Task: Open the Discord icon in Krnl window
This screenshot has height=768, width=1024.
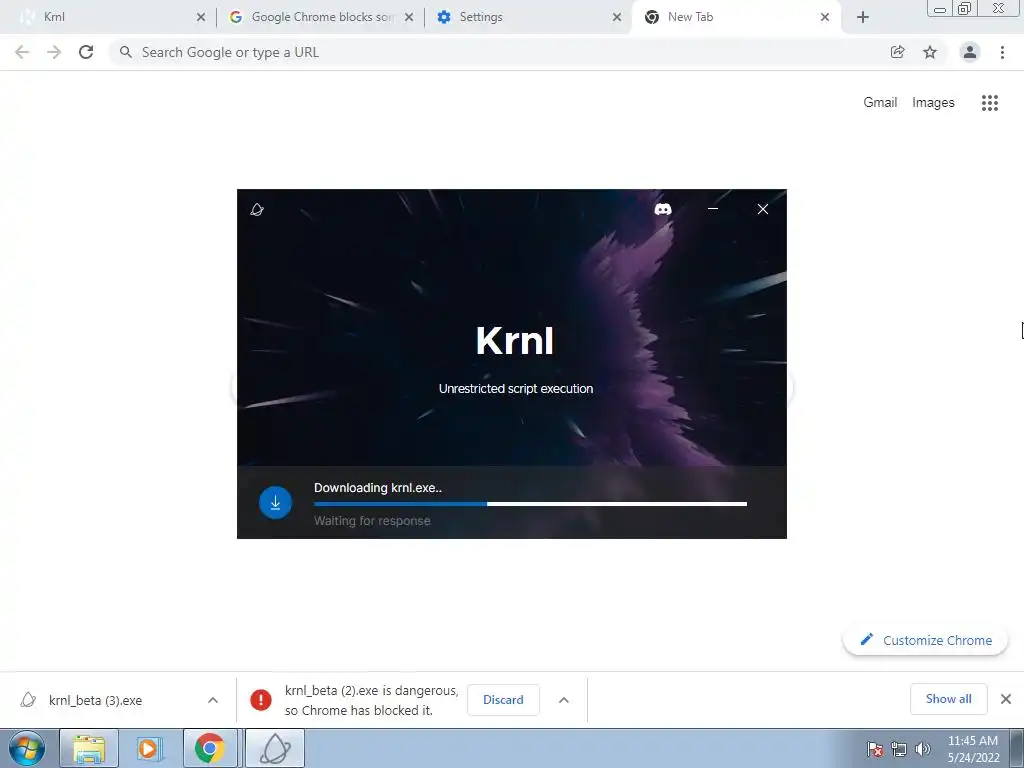Action: [663, 209]
